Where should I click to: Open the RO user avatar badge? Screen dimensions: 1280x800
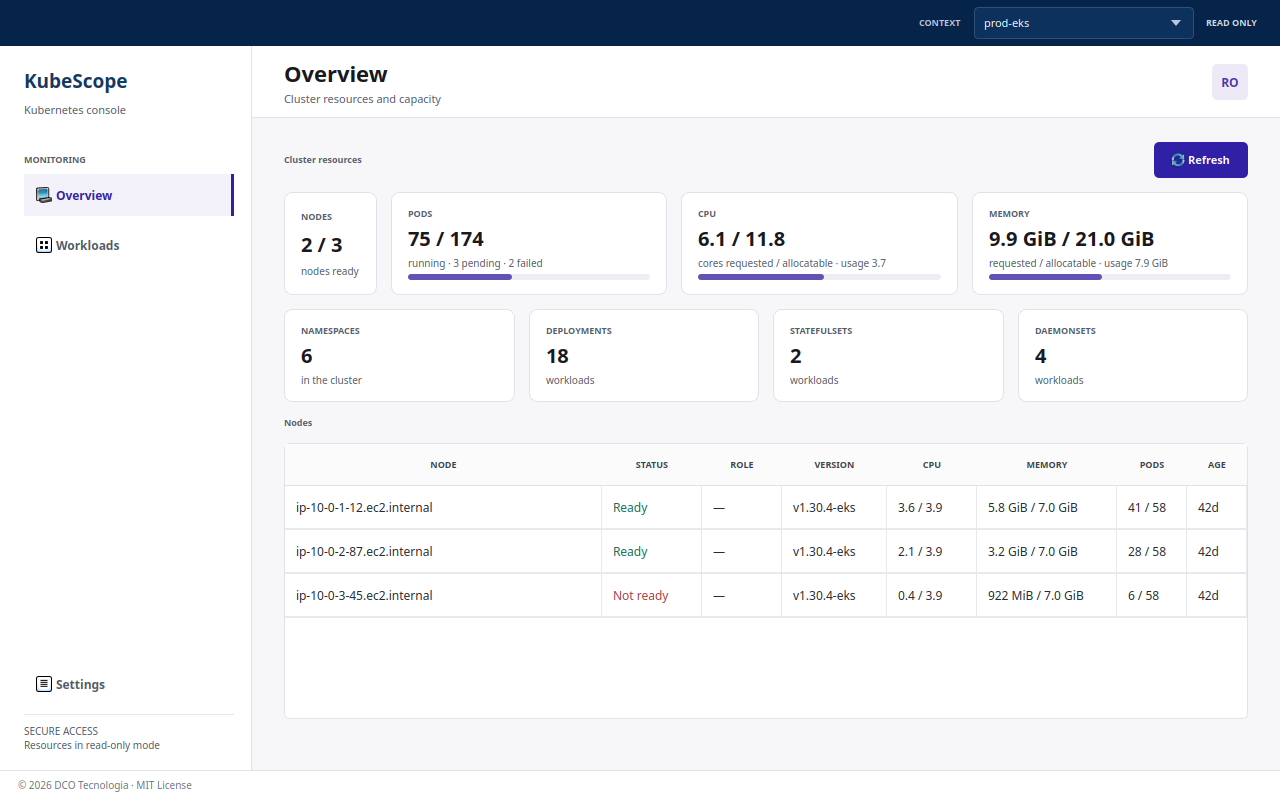(1230, 82)
